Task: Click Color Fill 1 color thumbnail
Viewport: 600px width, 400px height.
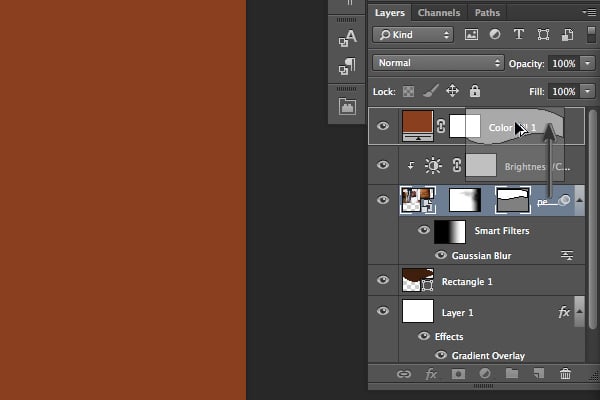Action: coord(418,126)
